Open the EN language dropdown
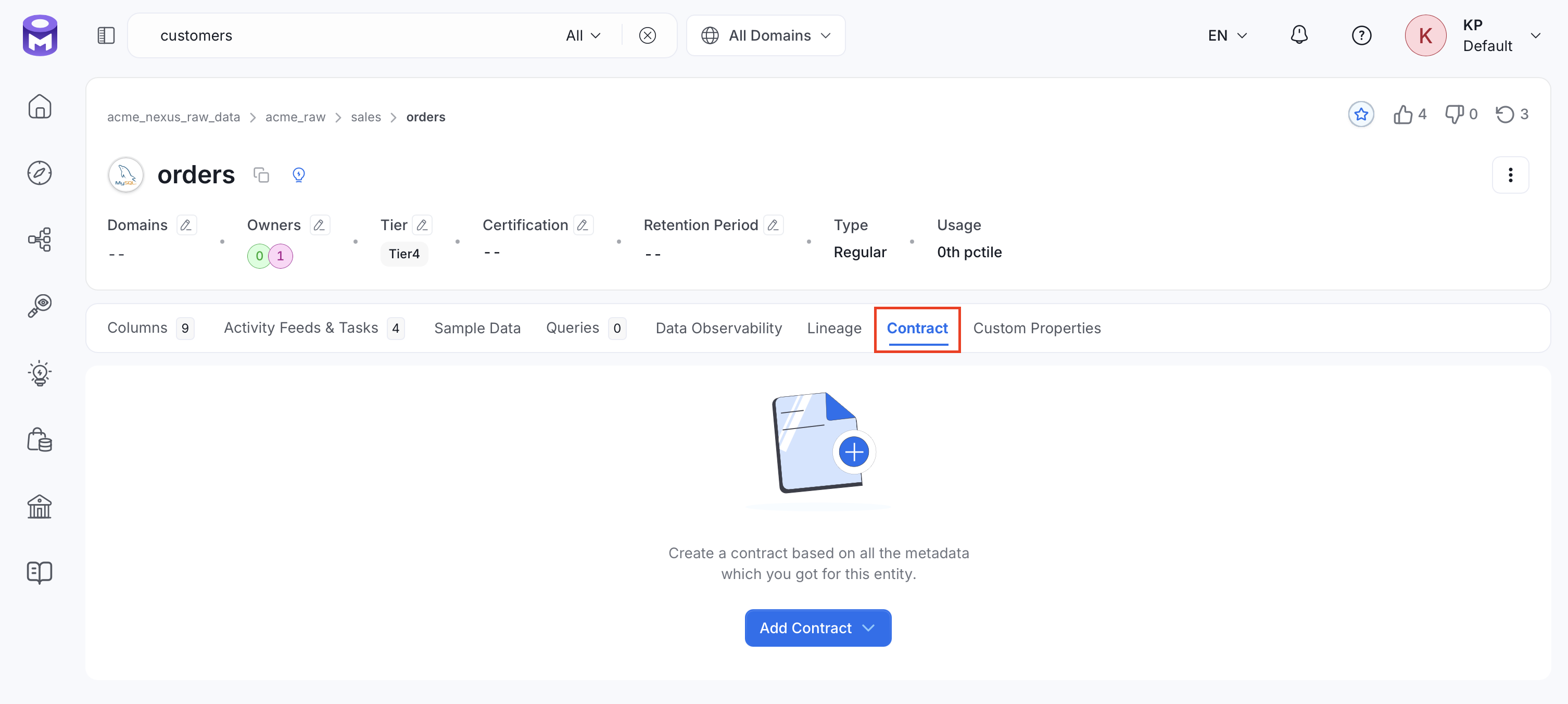The width and height of the screenshot is (1568, 704). coord(1228,35)
